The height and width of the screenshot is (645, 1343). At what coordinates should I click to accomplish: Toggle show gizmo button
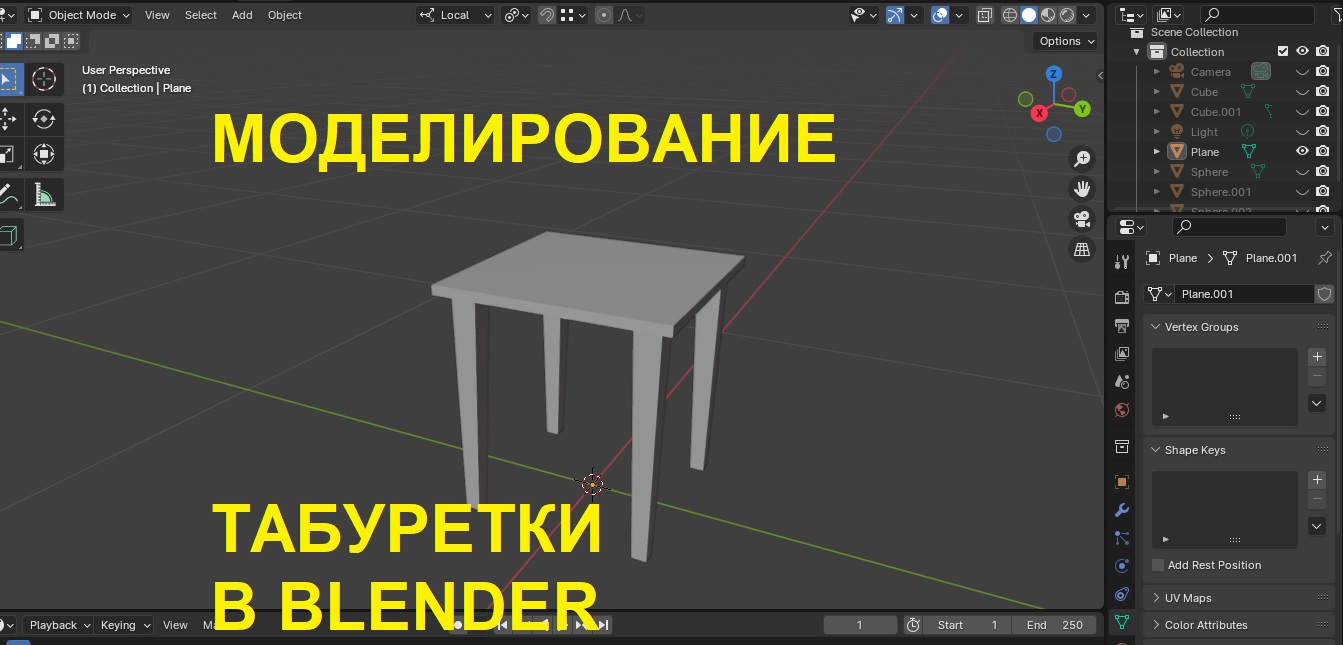tap(895, 15)
